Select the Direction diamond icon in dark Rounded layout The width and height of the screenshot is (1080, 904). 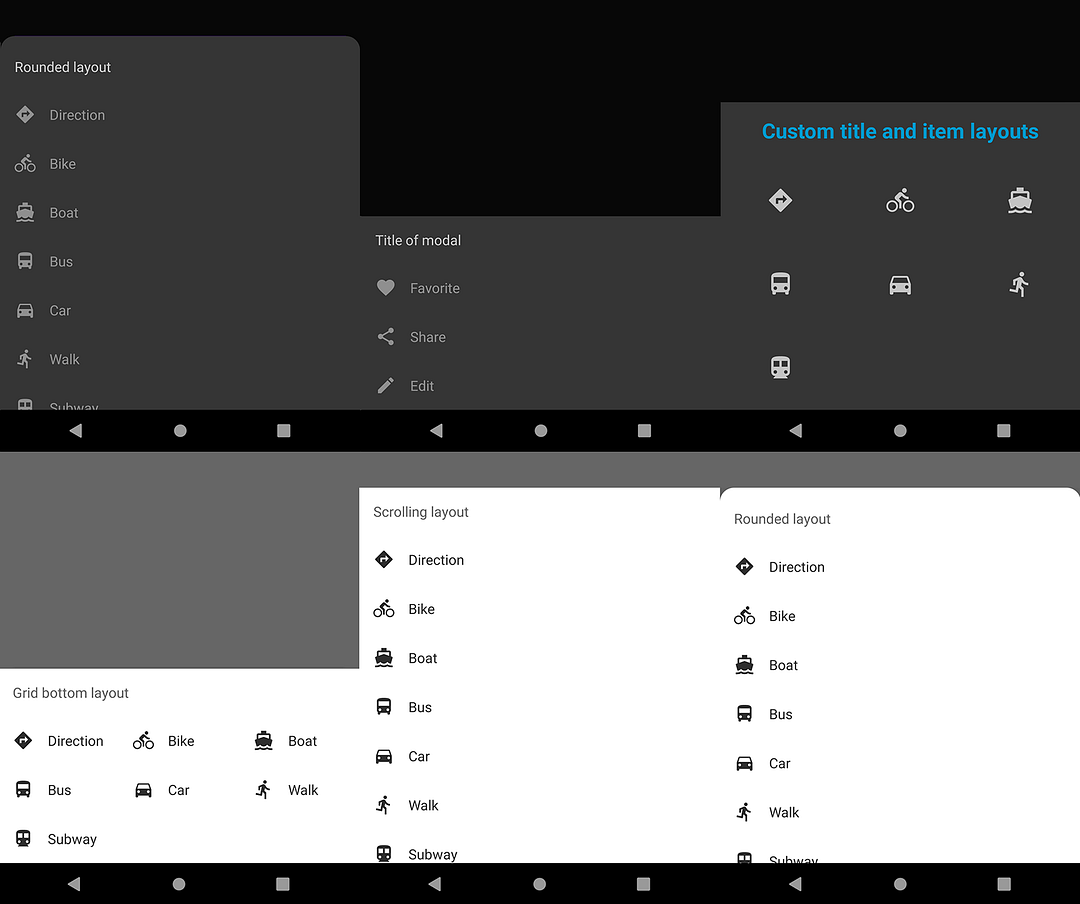25,114
